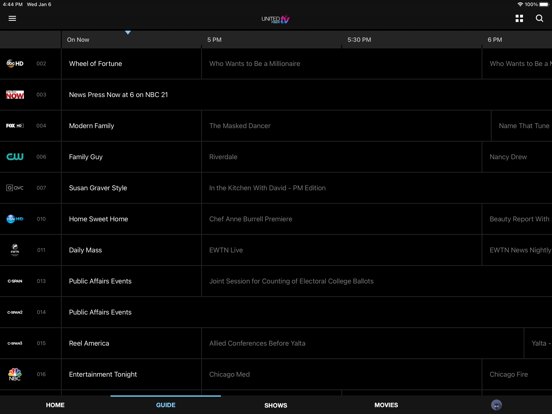Open Public Affairs Events on channel 013

(x=131, y=281)
